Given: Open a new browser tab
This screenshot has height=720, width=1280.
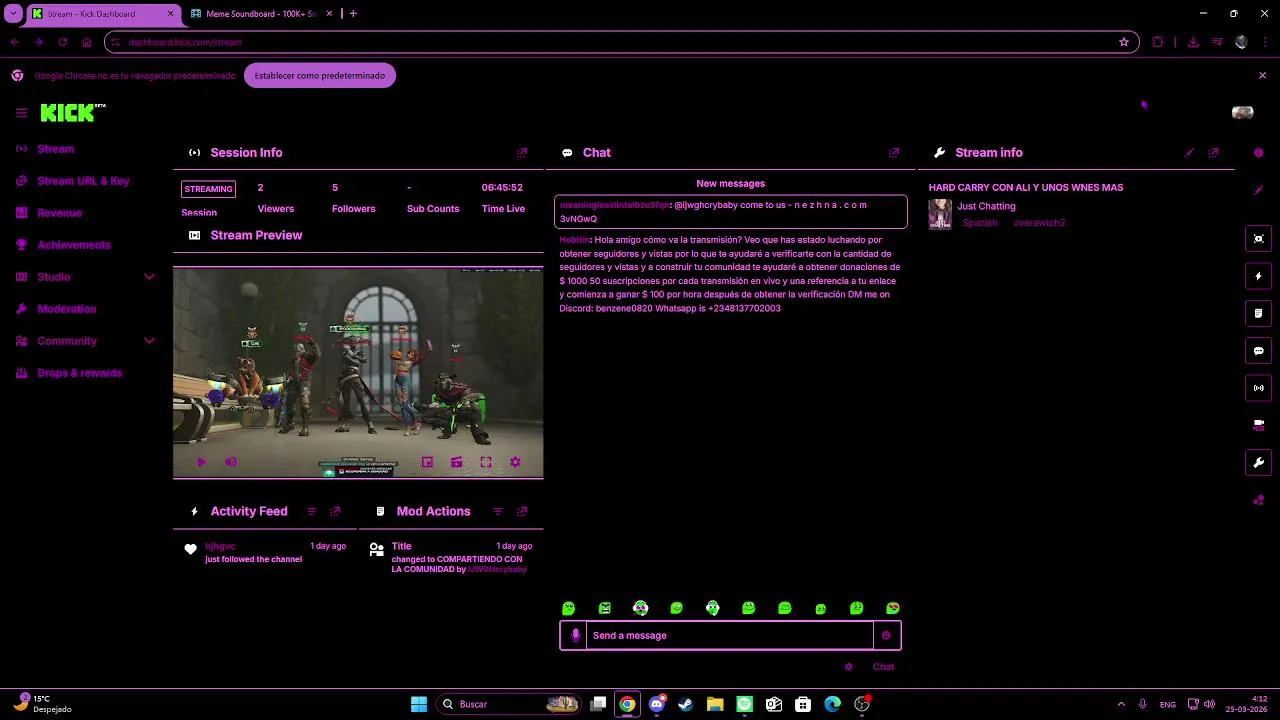Looking at the screenshot, I should click(x=353, y=14).
